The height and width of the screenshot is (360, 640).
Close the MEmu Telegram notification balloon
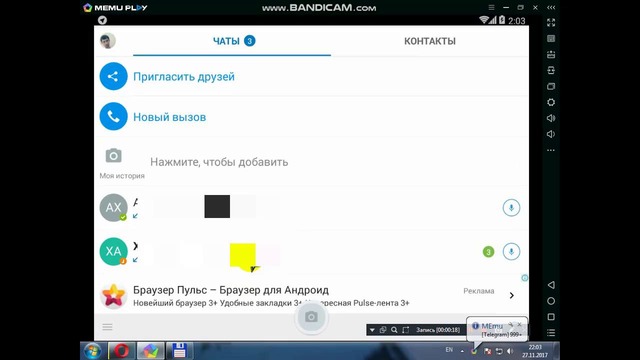click(519, 325)
